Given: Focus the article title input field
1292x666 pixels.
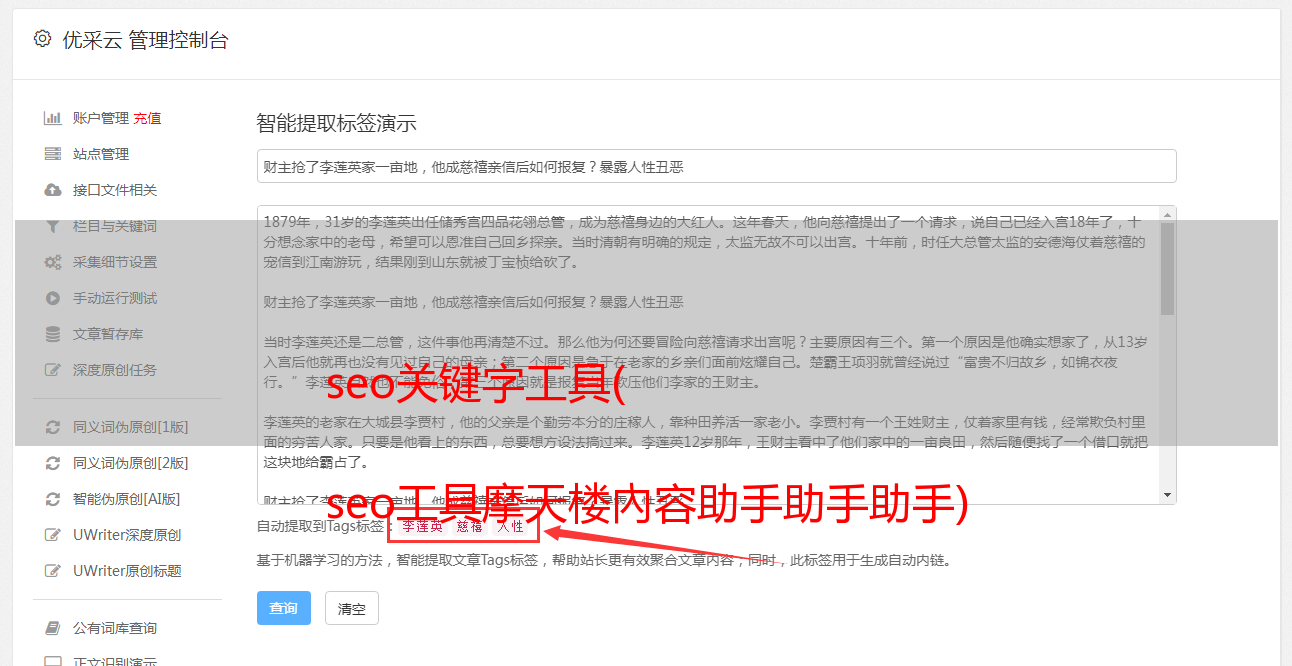Looking at the screenshot, I should 716,166.
